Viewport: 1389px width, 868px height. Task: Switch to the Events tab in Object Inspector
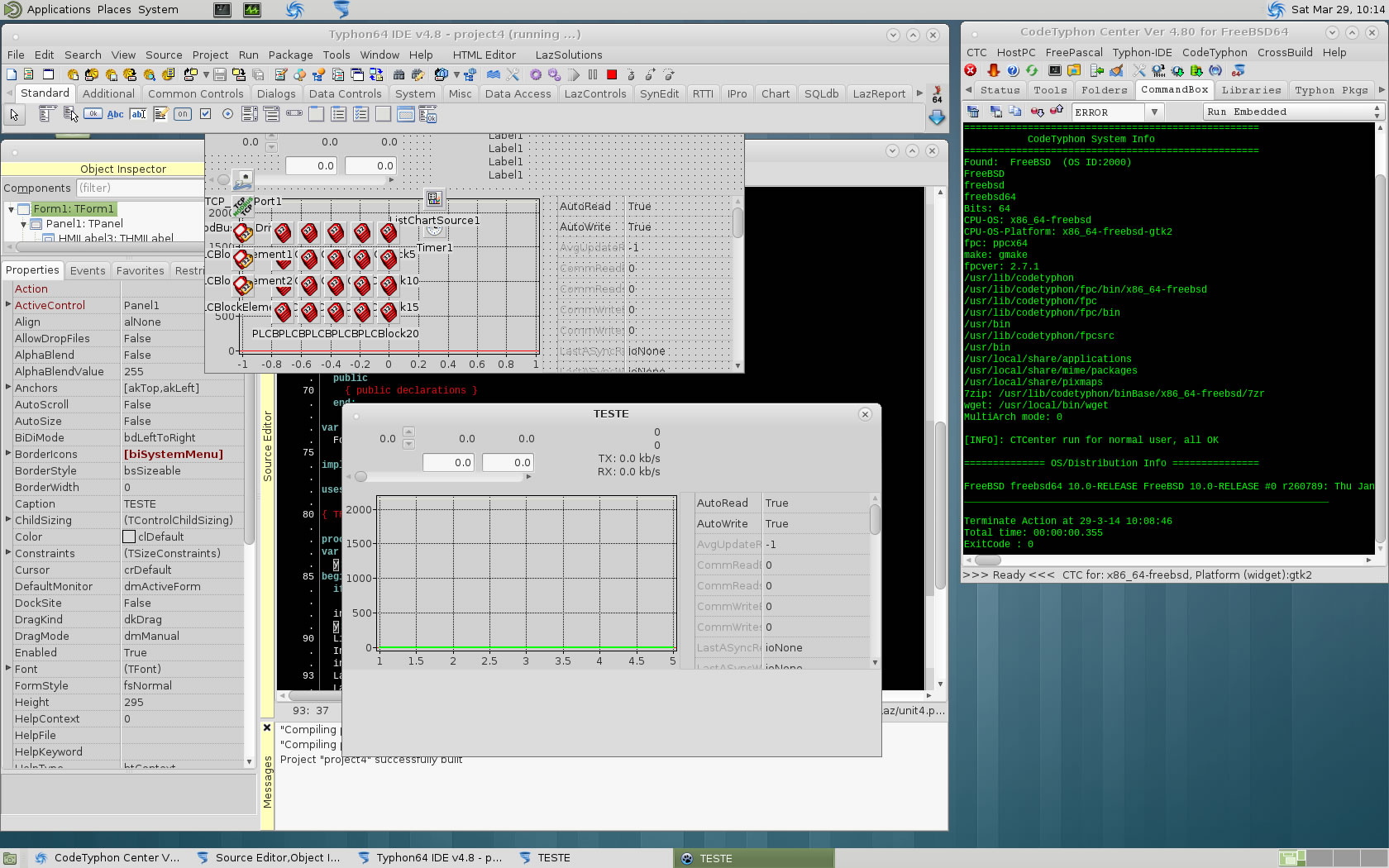coord(88,270)
